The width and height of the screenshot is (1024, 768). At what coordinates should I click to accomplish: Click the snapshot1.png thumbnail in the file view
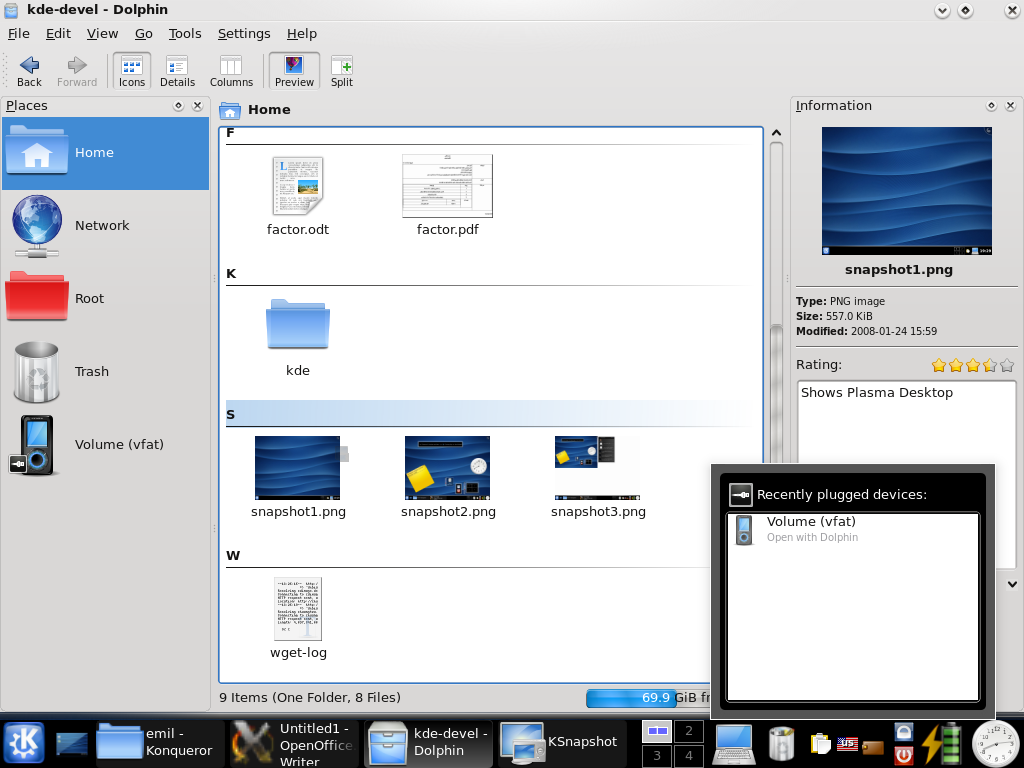(298, 468)
